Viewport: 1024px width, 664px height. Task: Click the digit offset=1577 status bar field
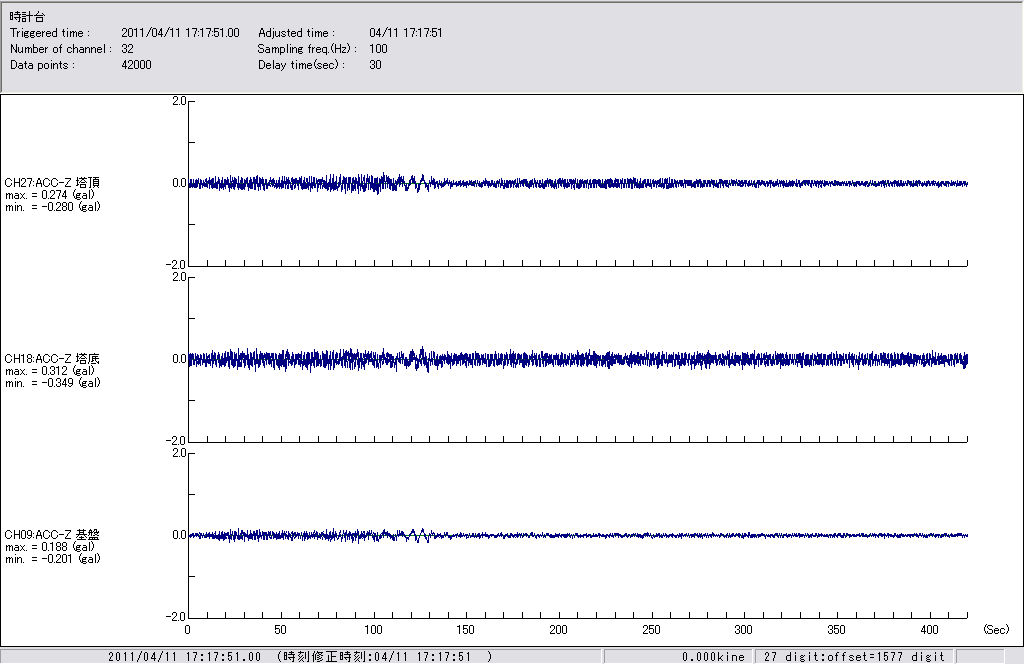click(854, 657)
